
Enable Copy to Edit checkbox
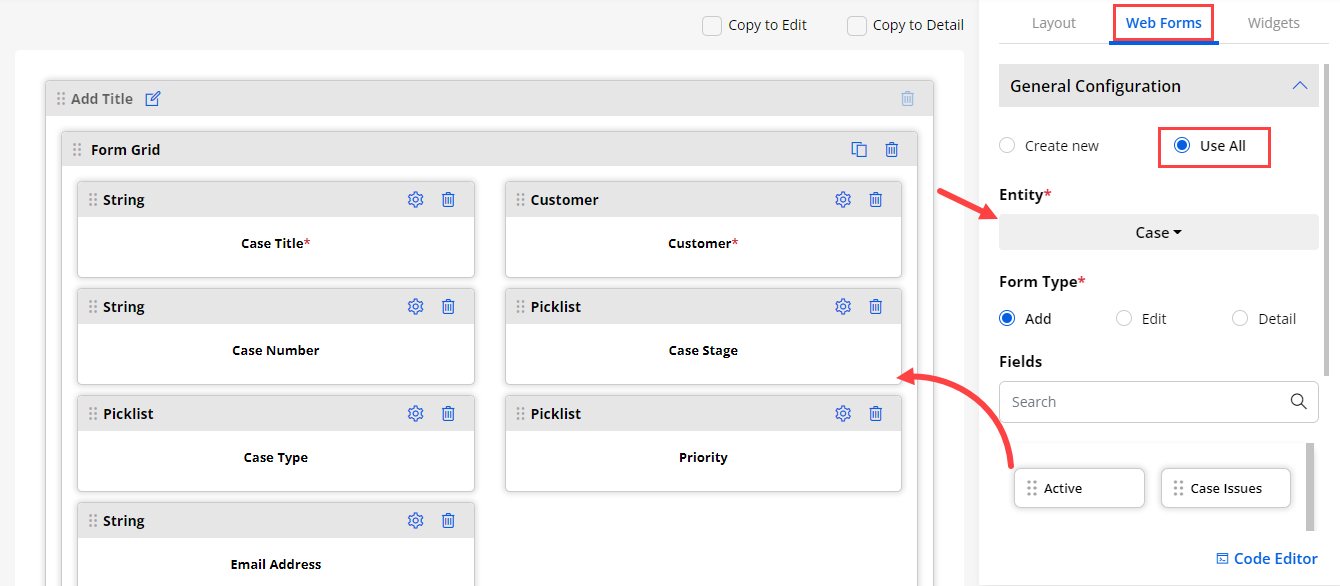(x=712, y=26)
